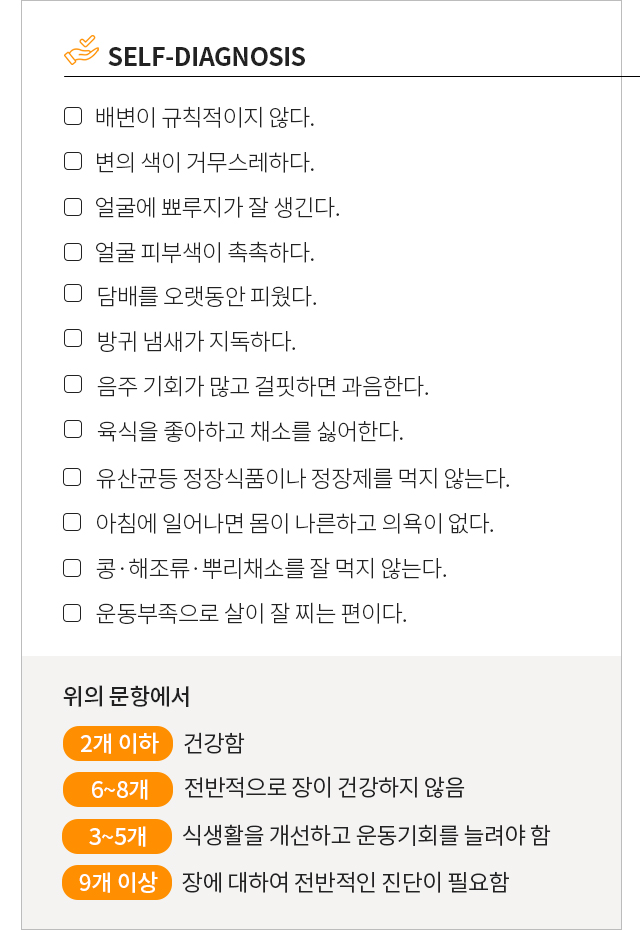Enable the '얼굴에 뾰루지가 잘 생긴다' checkbox
Viewport: 640px width, 930px height.
point(72,207)
